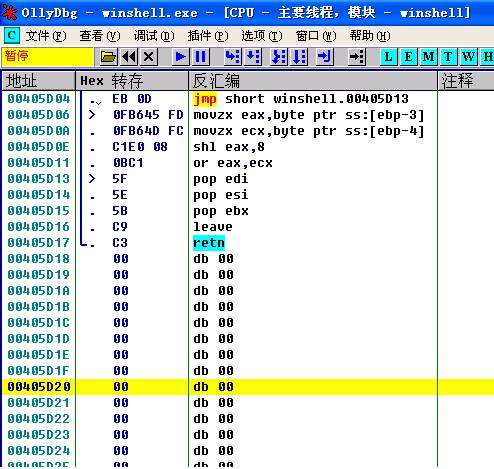Click the Trace into icon
This screenshot has height=469, width=494.
point(279,57)
